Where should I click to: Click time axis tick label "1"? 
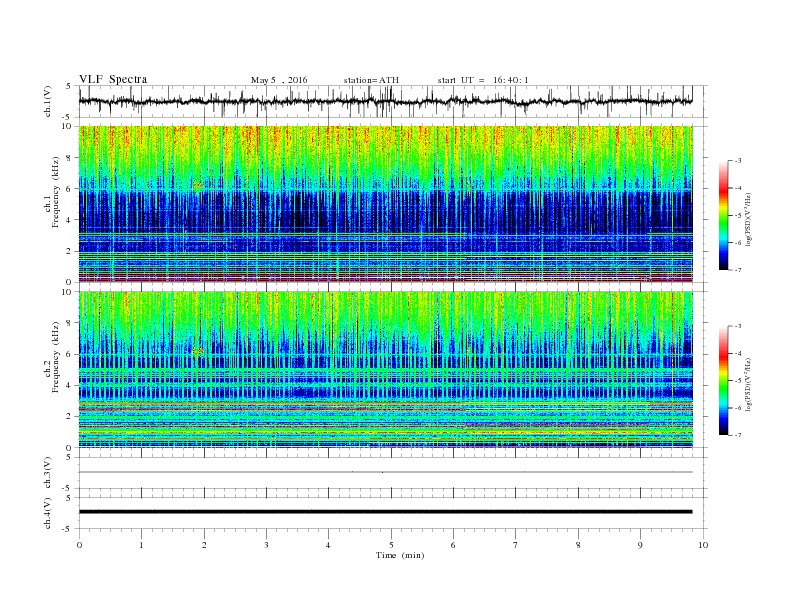point(141,545)
